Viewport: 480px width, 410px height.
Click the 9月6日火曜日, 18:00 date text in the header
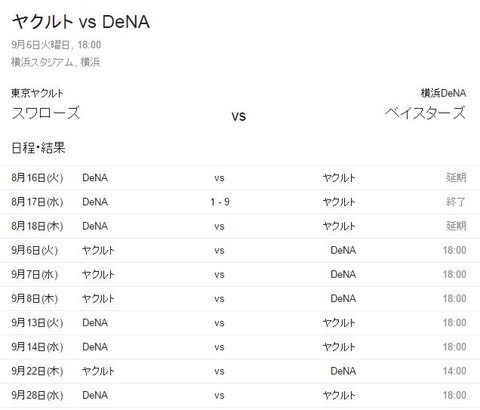[x=56, y=45]
